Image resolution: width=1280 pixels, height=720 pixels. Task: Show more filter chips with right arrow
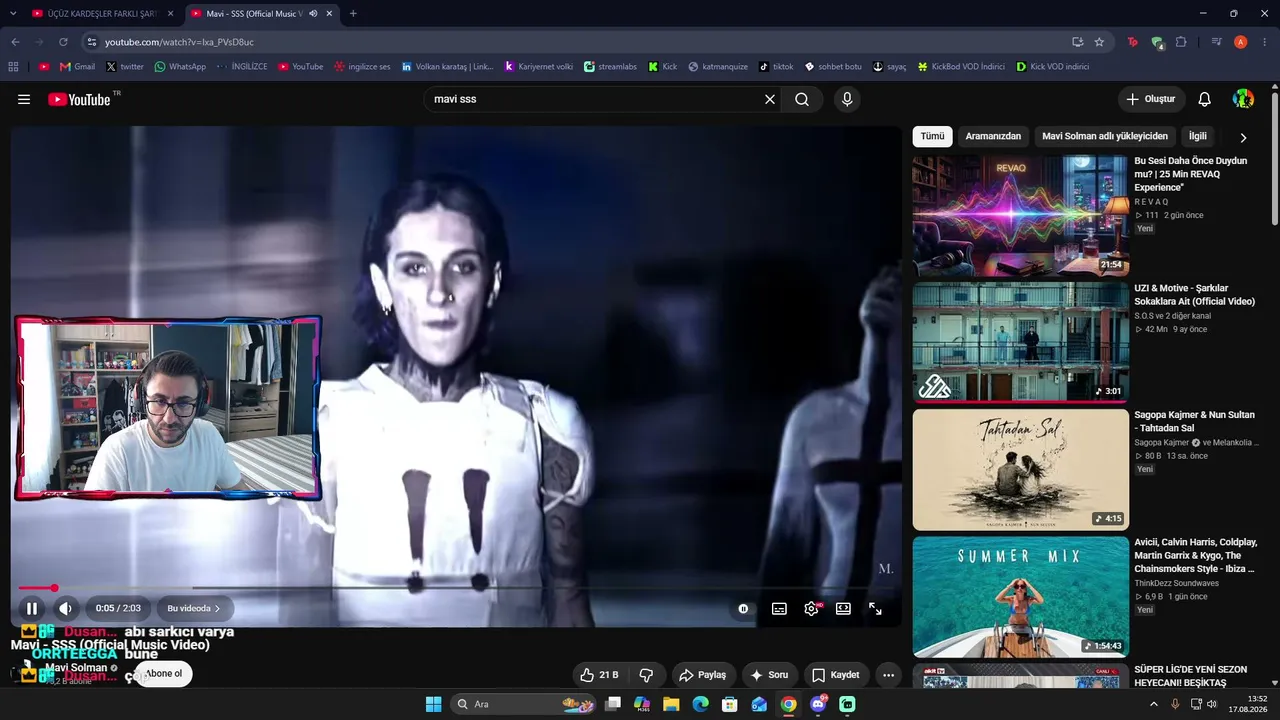click(1243, 138)
